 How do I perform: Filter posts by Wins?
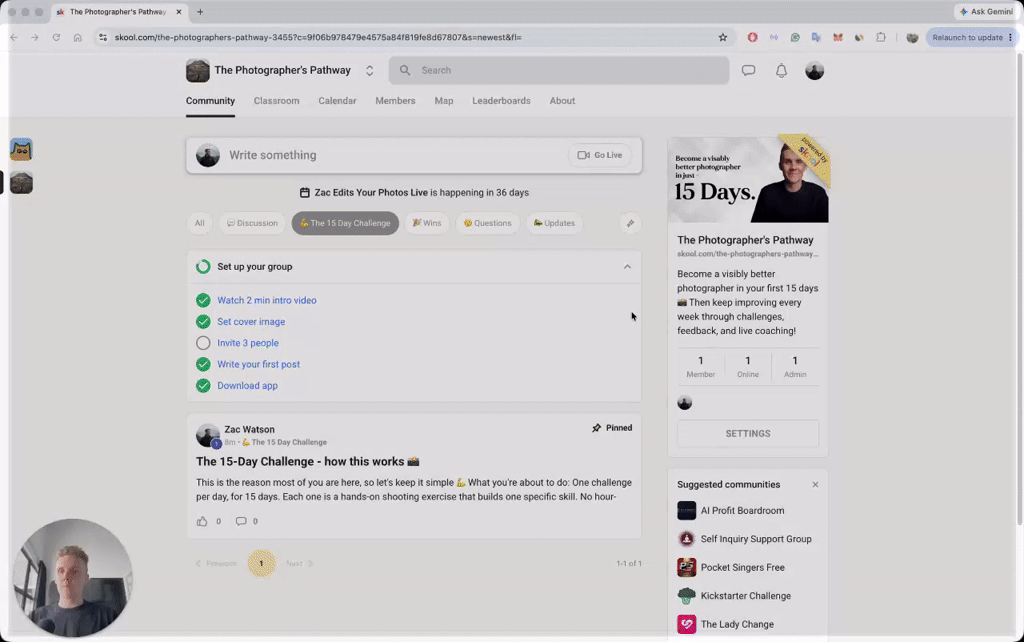[426, 223]
